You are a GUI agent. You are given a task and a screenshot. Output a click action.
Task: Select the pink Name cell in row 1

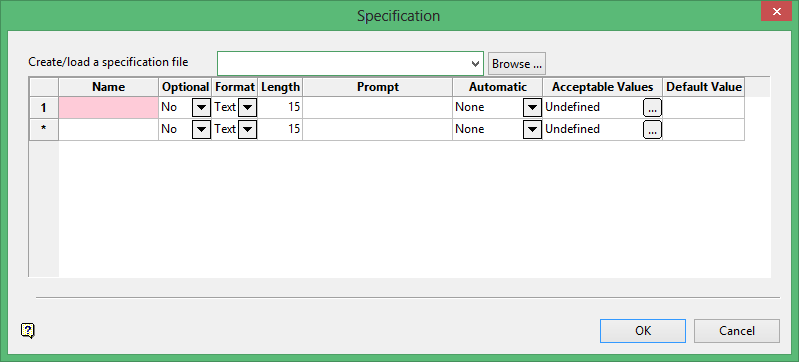pos(109,108)
